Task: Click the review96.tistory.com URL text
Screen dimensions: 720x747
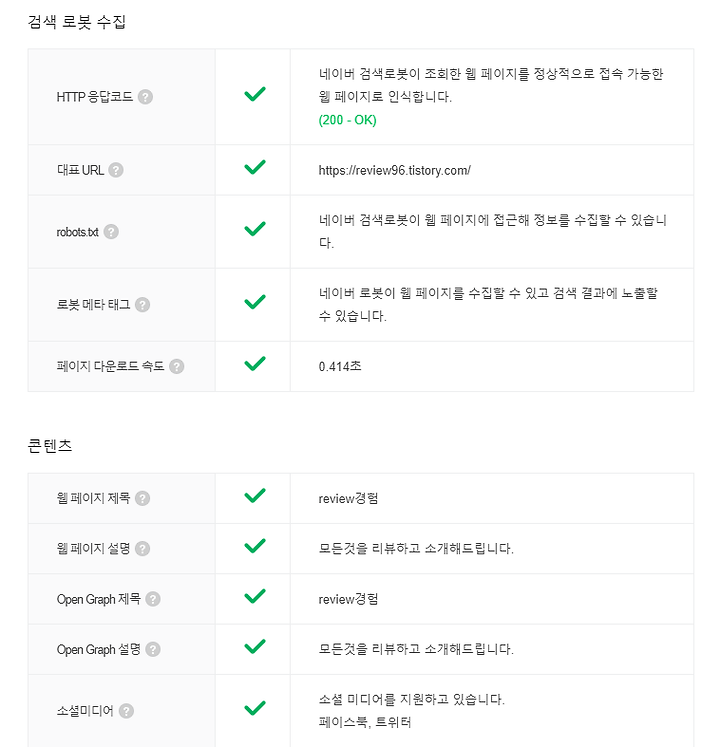Action: 395,171
